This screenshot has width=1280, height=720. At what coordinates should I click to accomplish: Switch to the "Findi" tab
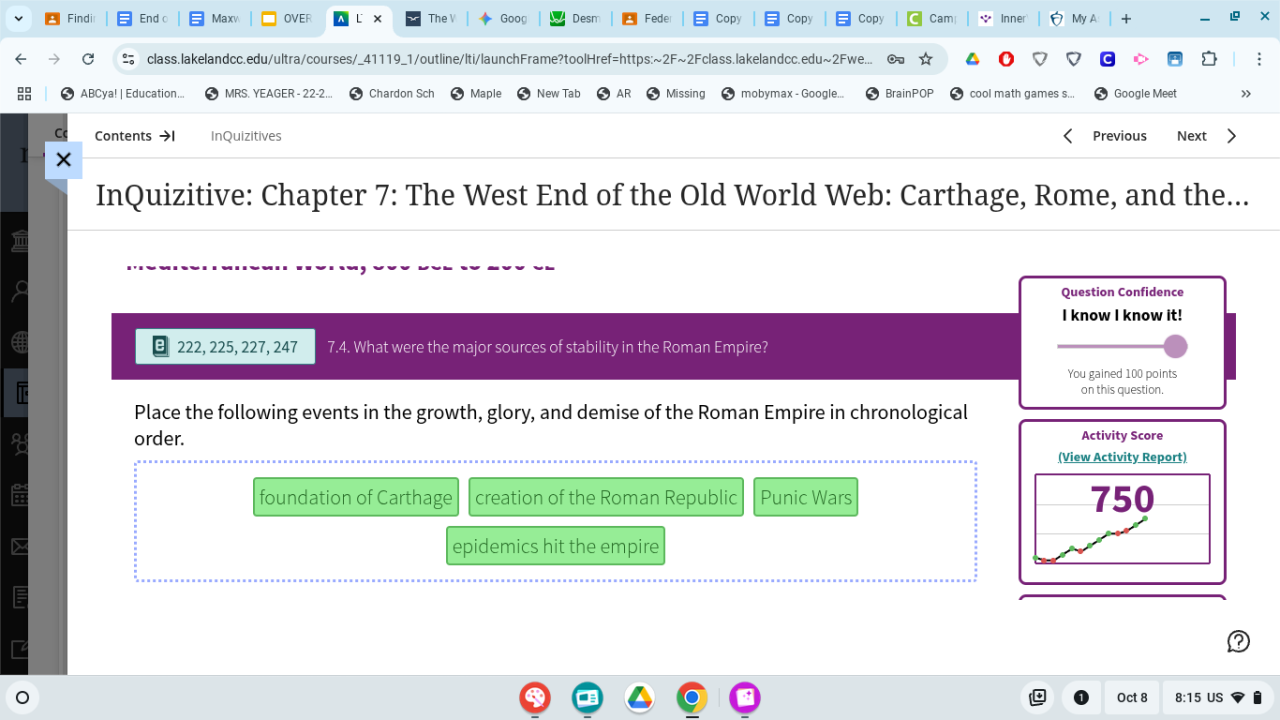tap(70, 18)
